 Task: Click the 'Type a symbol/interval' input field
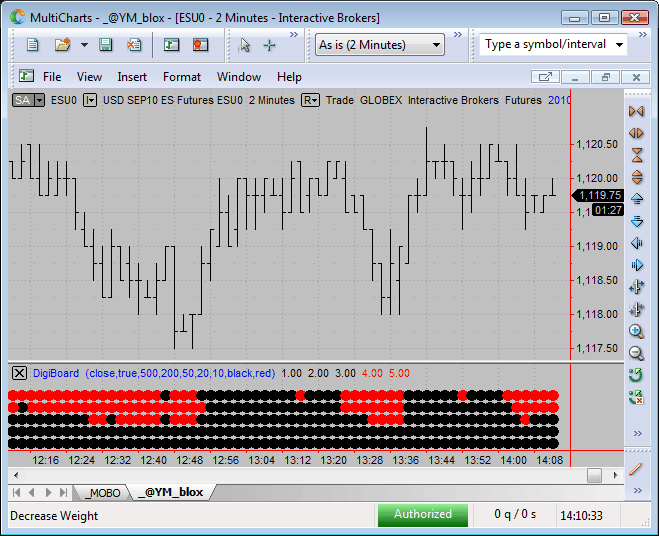[x=546, y=44]
